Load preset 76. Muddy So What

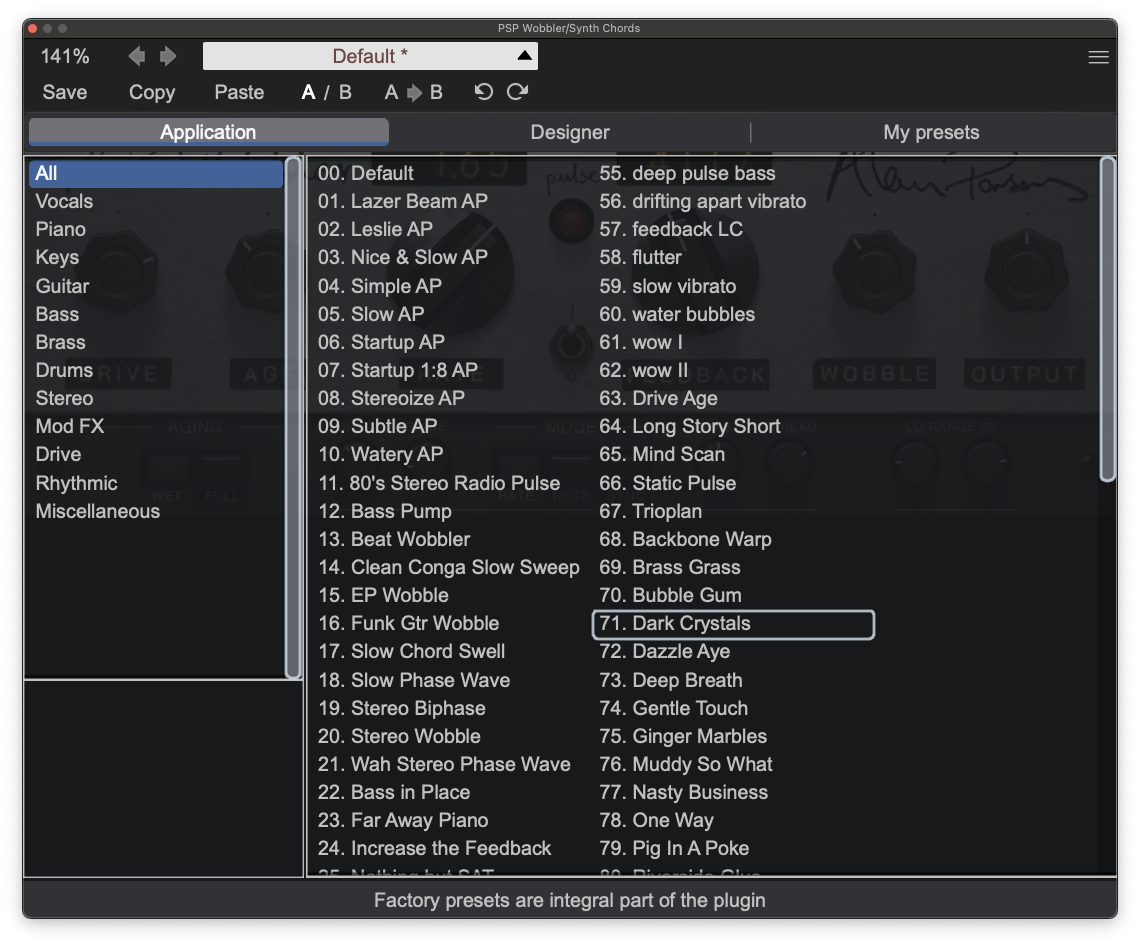click(x=686, y=764)
